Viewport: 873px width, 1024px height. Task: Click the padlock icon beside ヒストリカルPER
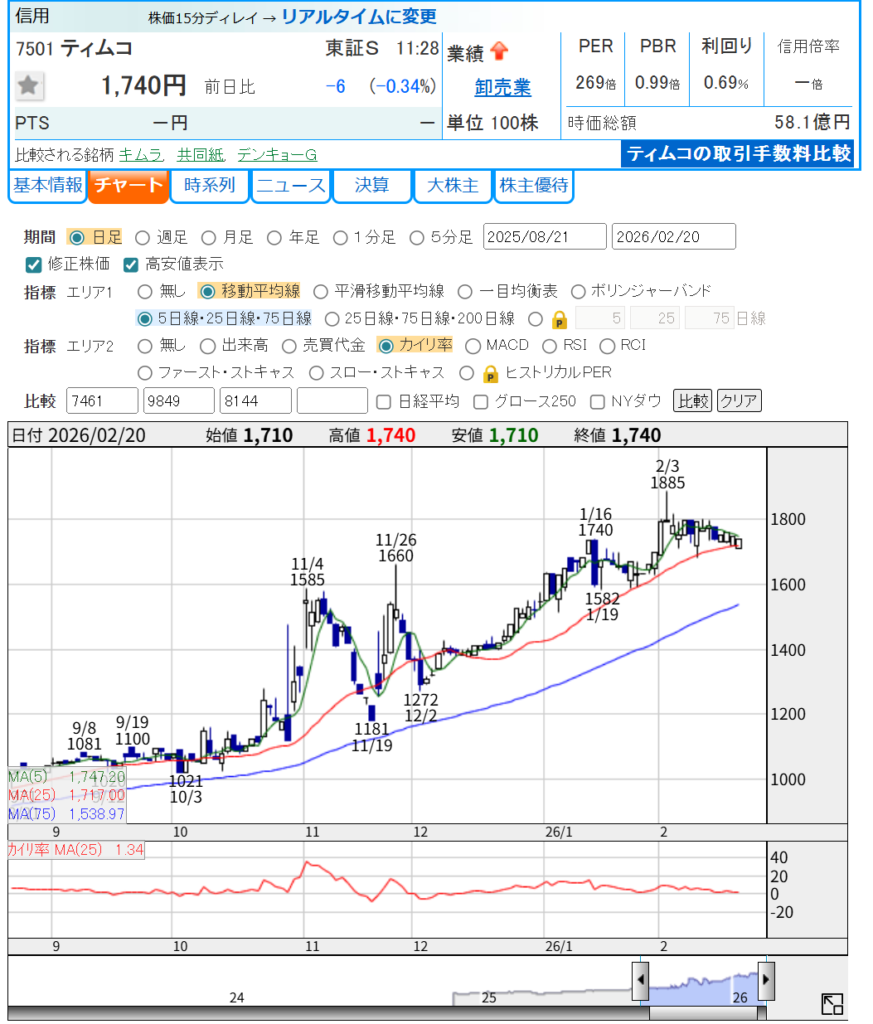click(490, 373)
